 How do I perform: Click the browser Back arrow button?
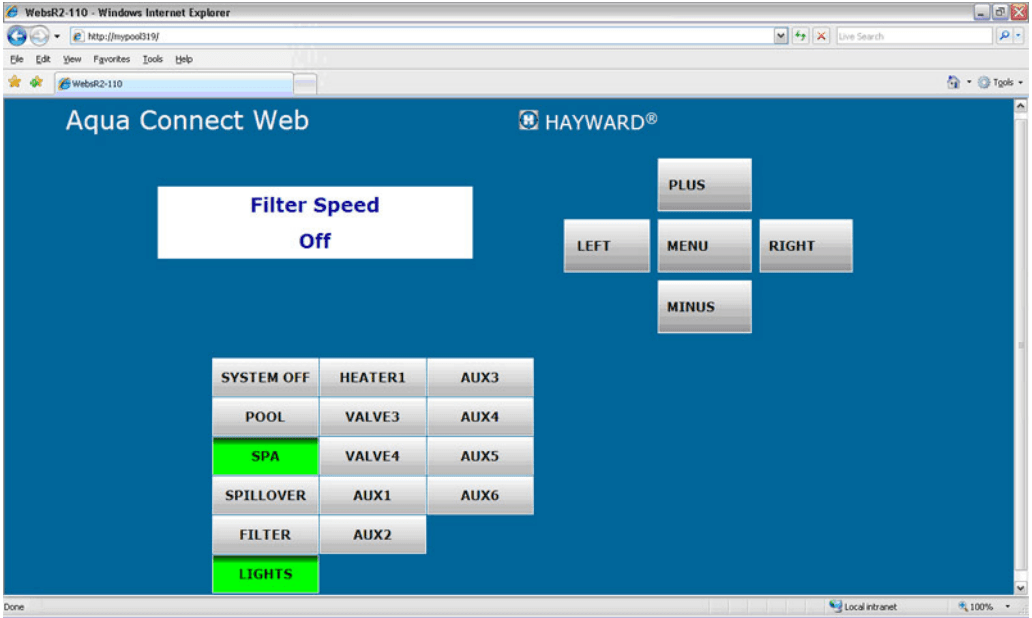tap(17, 36)
